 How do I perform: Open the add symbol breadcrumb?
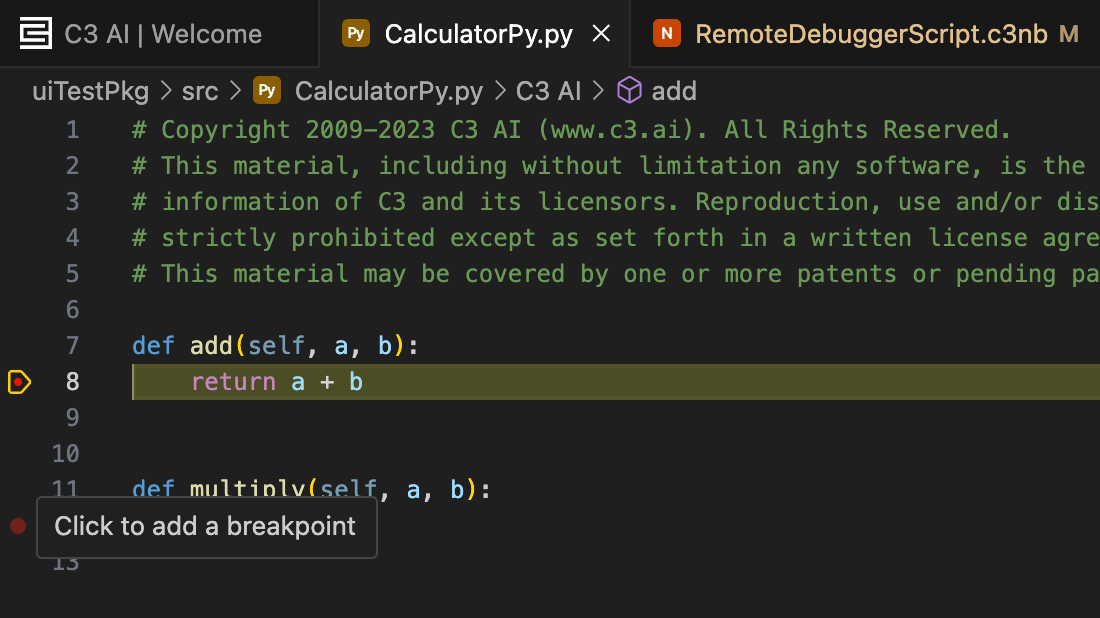(674, 91)
